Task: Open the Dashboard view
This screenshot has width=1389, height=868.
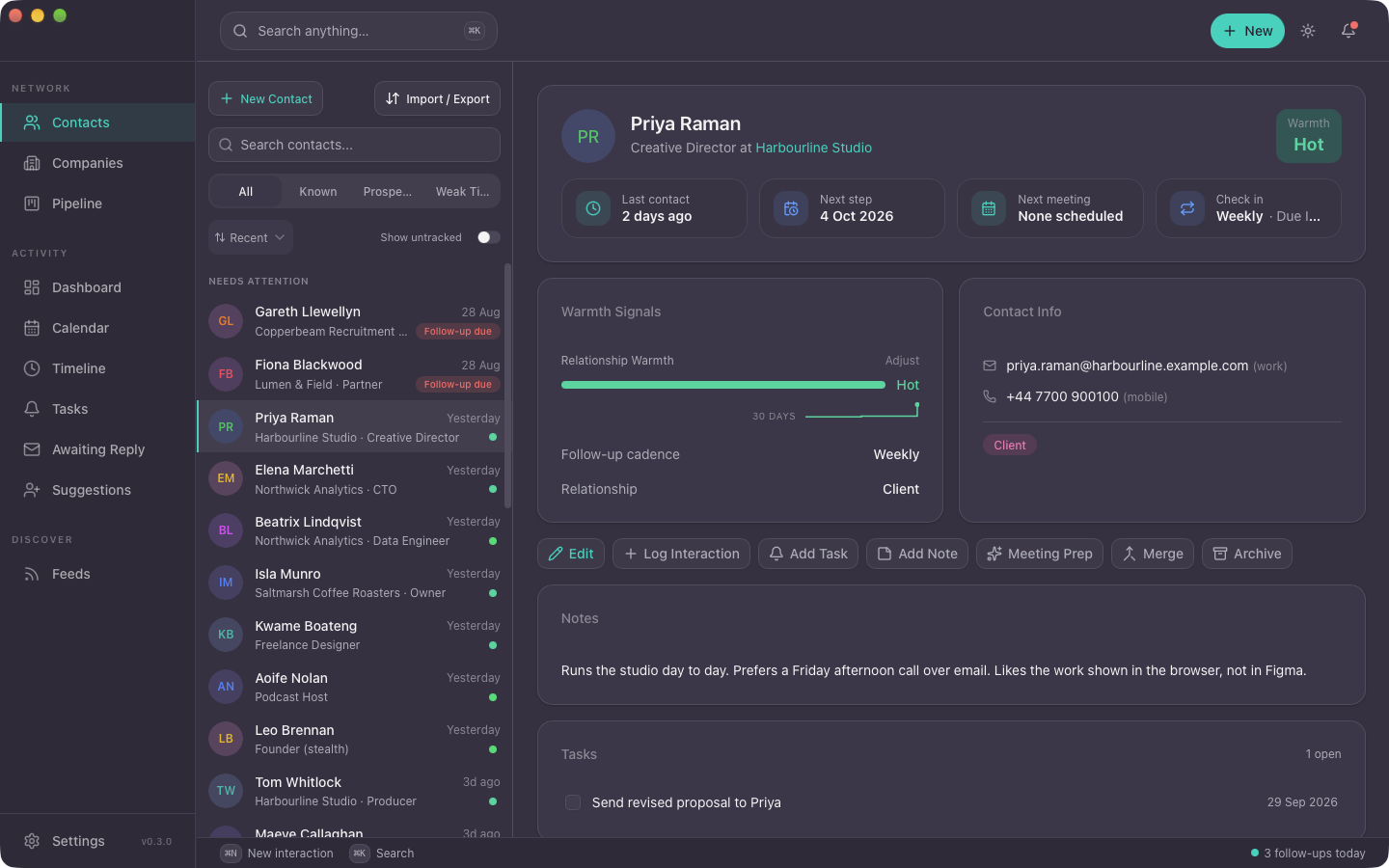Action: coord(97,287)
